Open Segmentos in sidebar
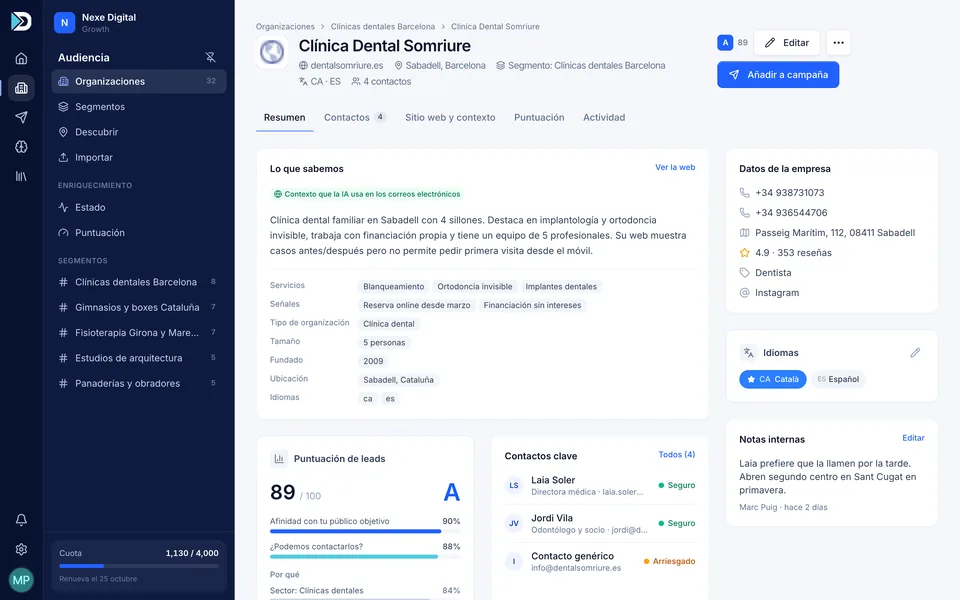 pyautogui.click(x=139, y=107)
